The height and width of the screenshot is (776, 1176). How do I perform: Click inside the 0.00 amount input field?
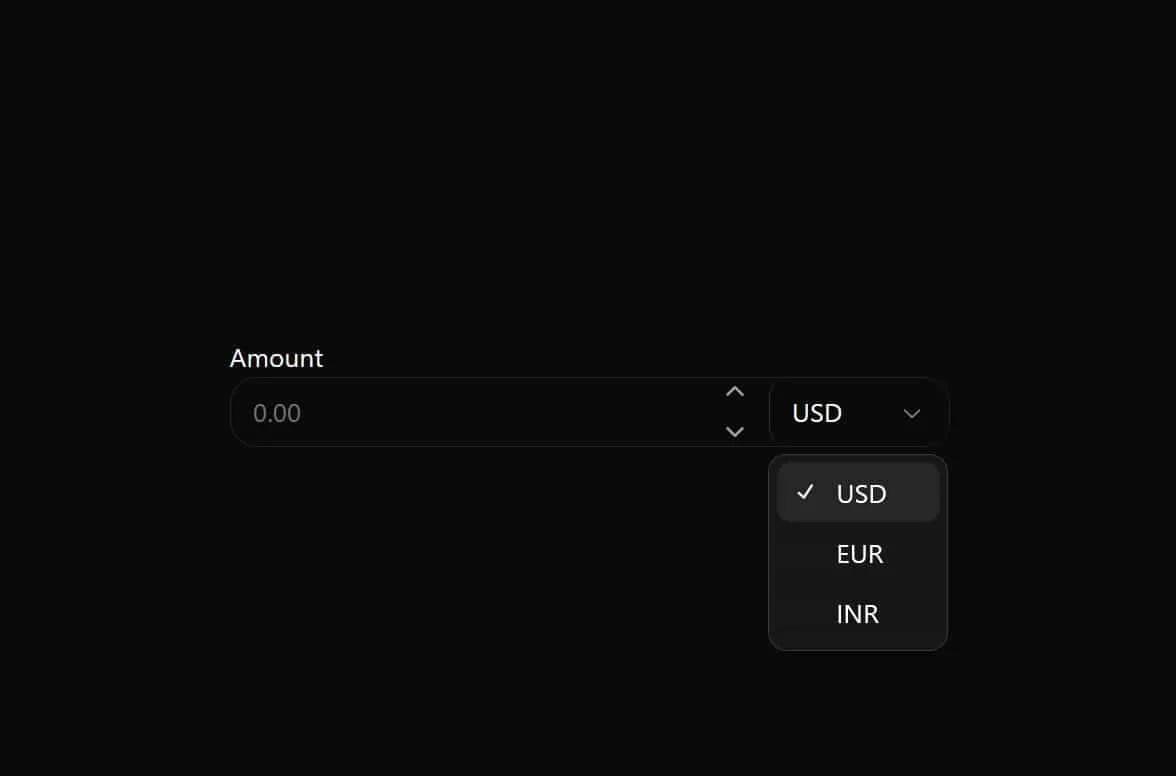(450, 412)
